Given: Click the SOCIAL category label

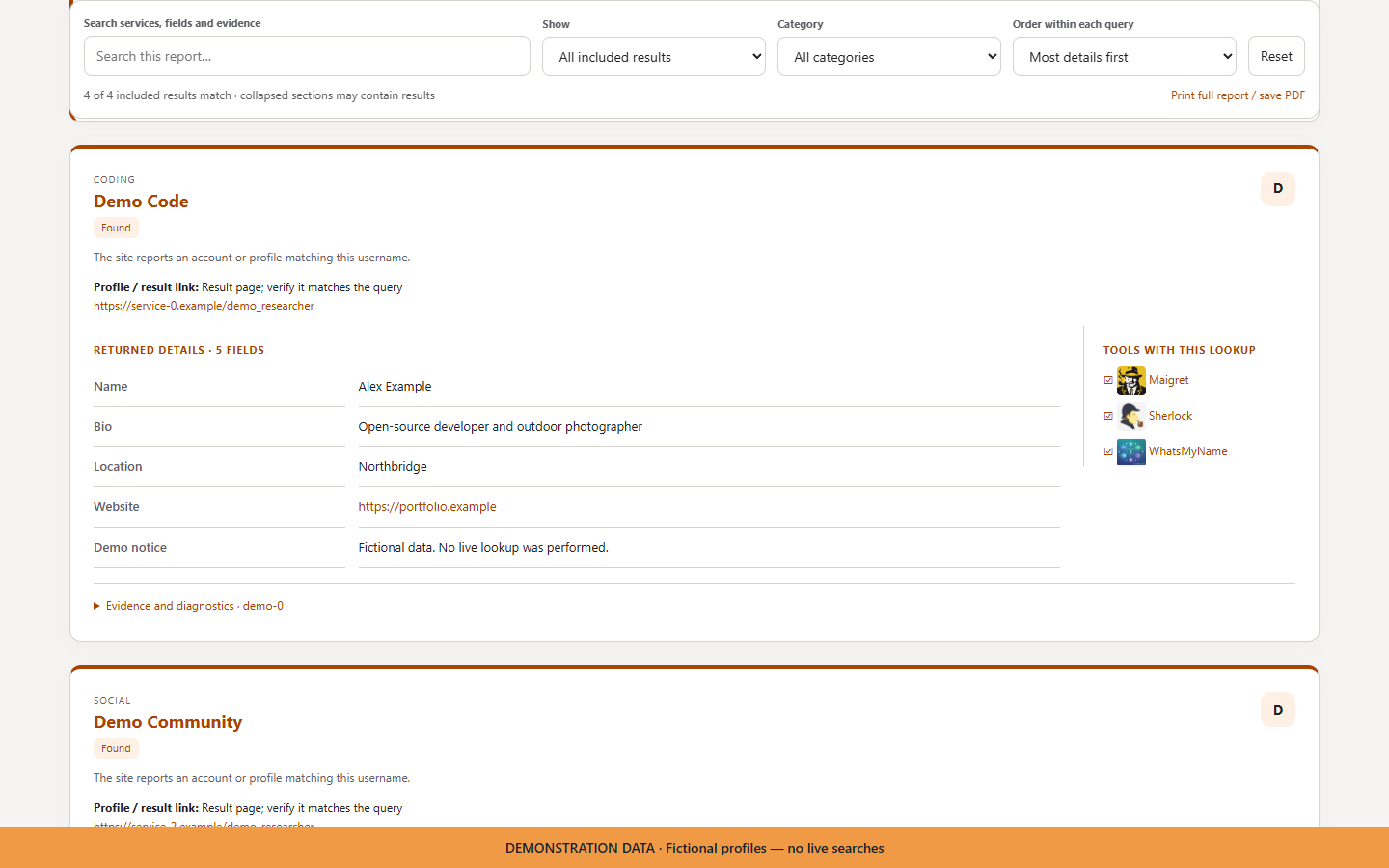Looking at the screenshot, I should [x=112, y=701].
